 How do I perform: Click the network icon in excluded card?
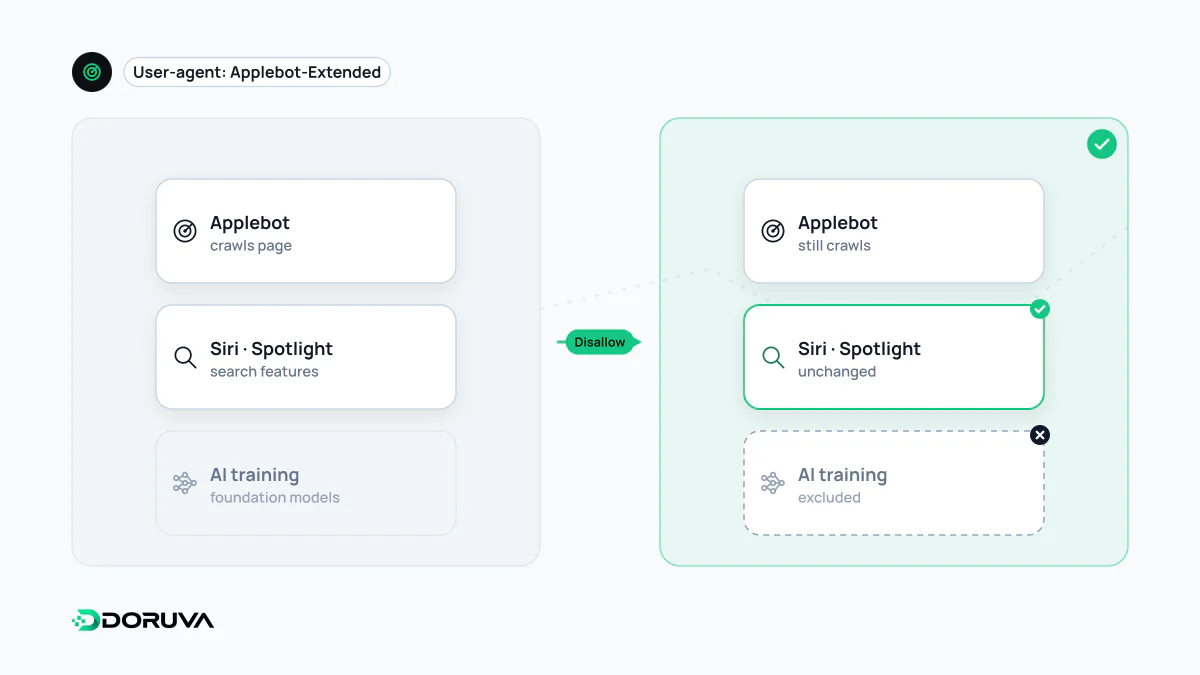pos(773,483)
